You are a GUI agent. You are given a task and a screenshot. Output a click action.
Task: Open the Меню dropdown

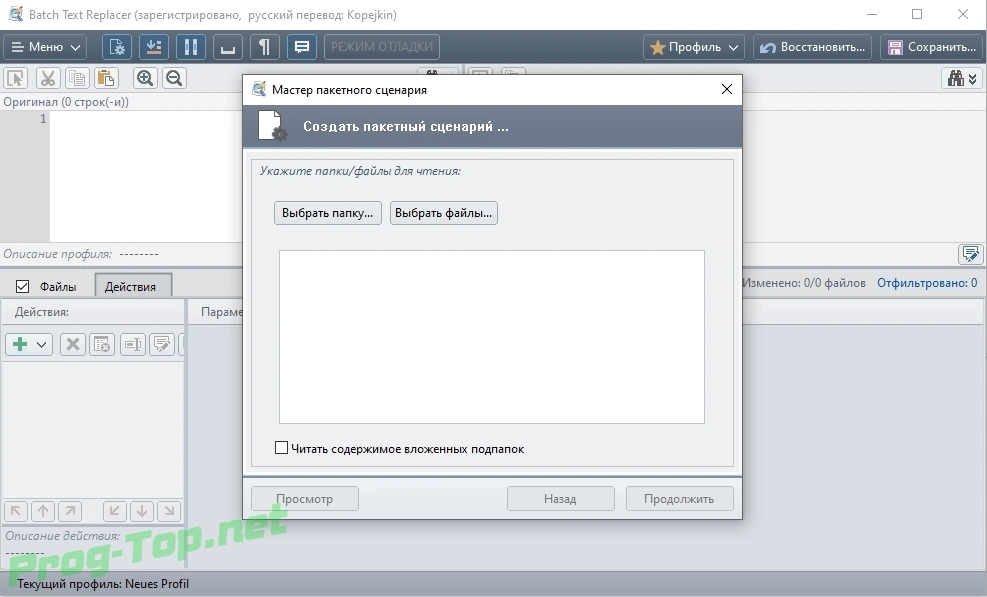coord(46,47)
